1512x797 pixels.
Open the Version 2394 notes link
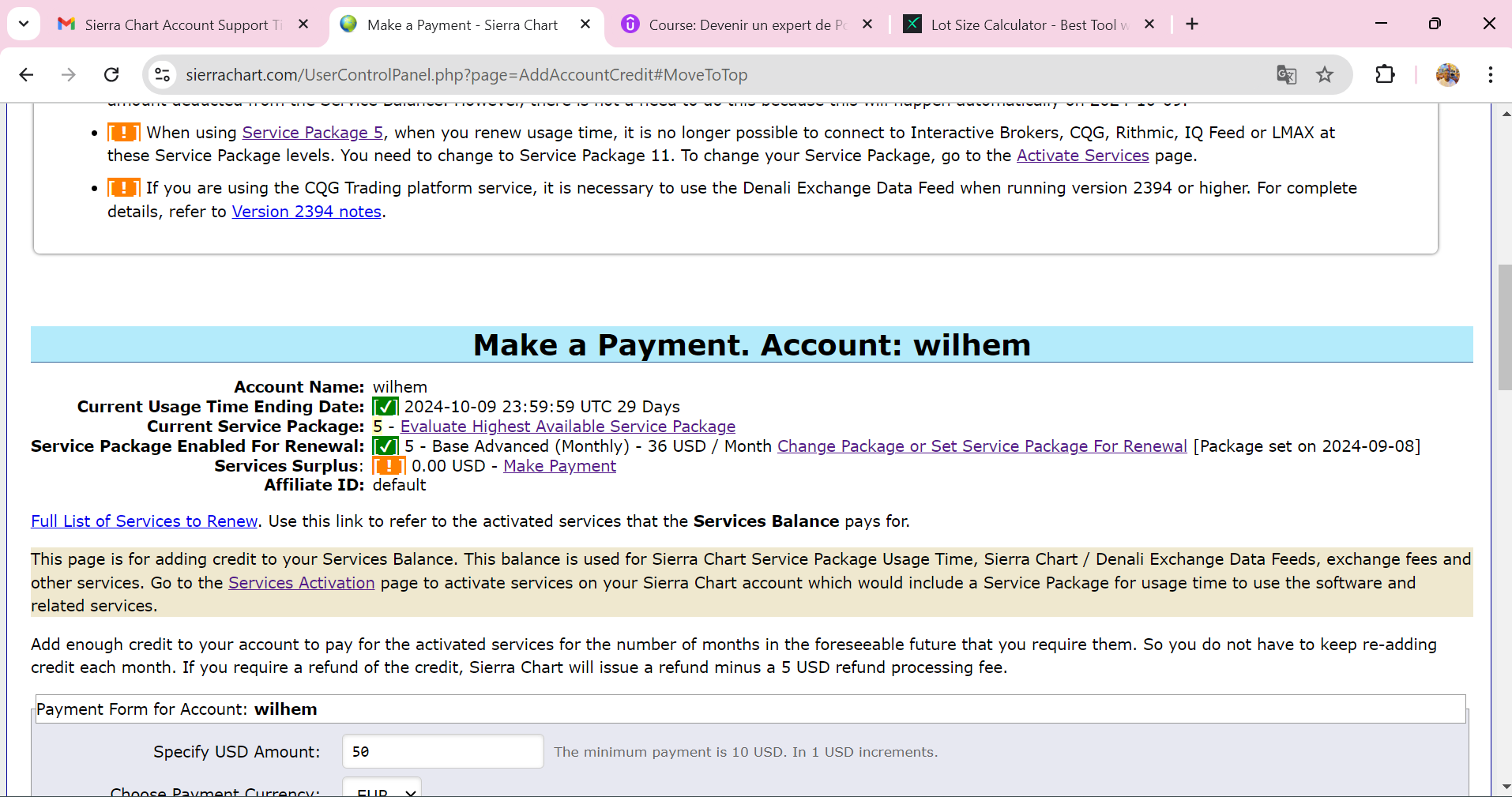click(x=307, y=212)
